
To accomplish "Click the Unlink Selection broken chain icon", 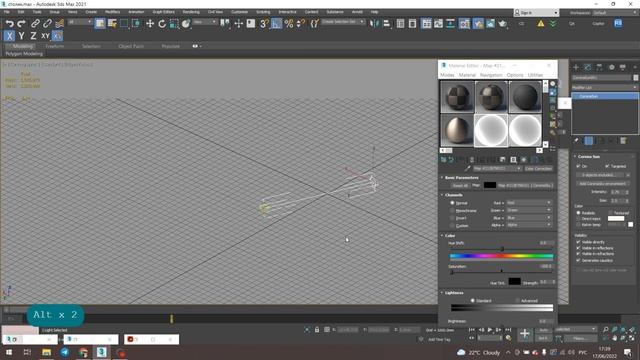I will click(x=47, y=24).
